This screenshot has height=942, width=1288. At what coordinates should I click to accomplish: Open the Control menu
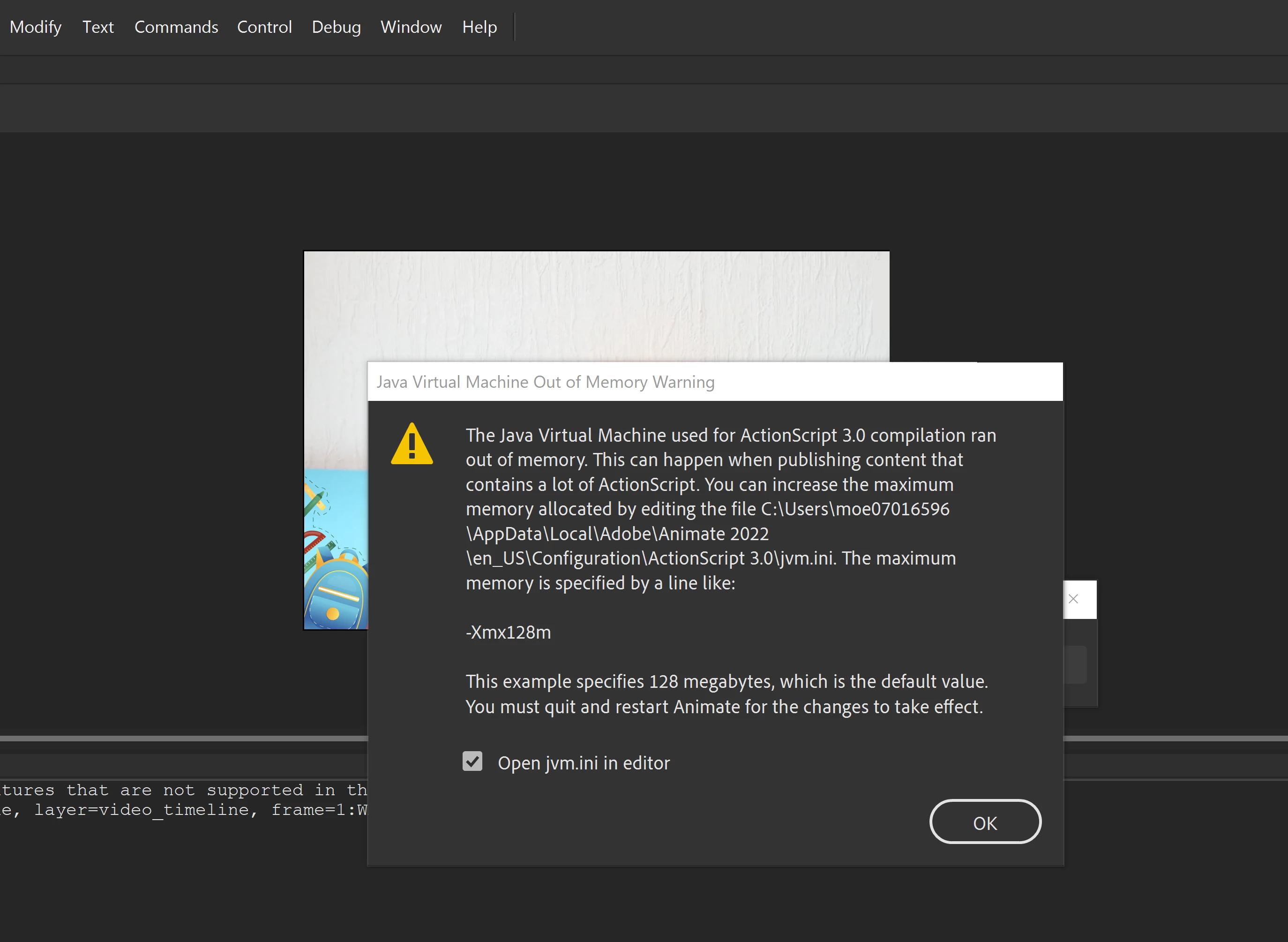point(264,27)
